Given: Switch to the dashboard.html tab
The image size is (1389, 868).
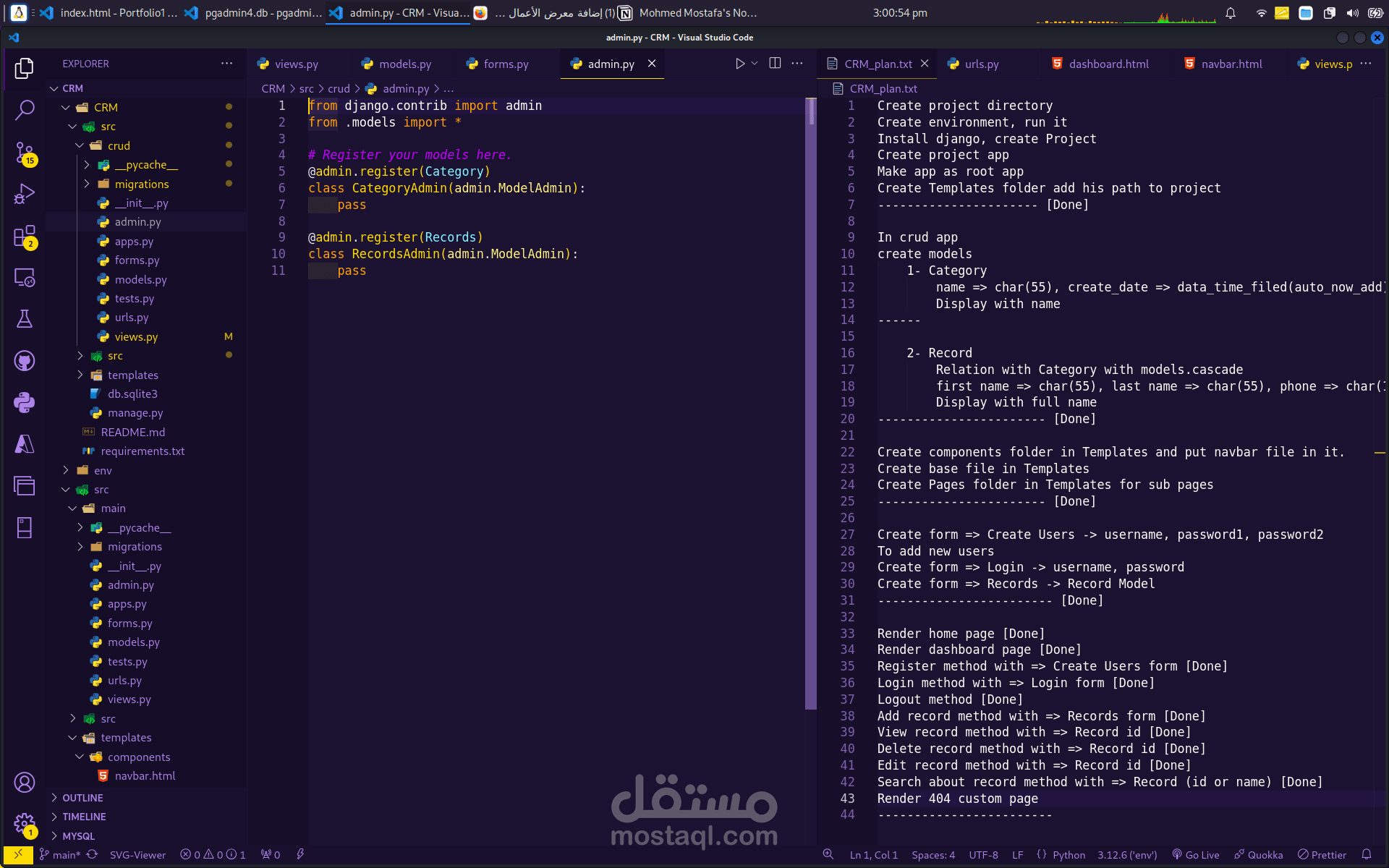Looking at the screenshot, I should click(1108, 64).
